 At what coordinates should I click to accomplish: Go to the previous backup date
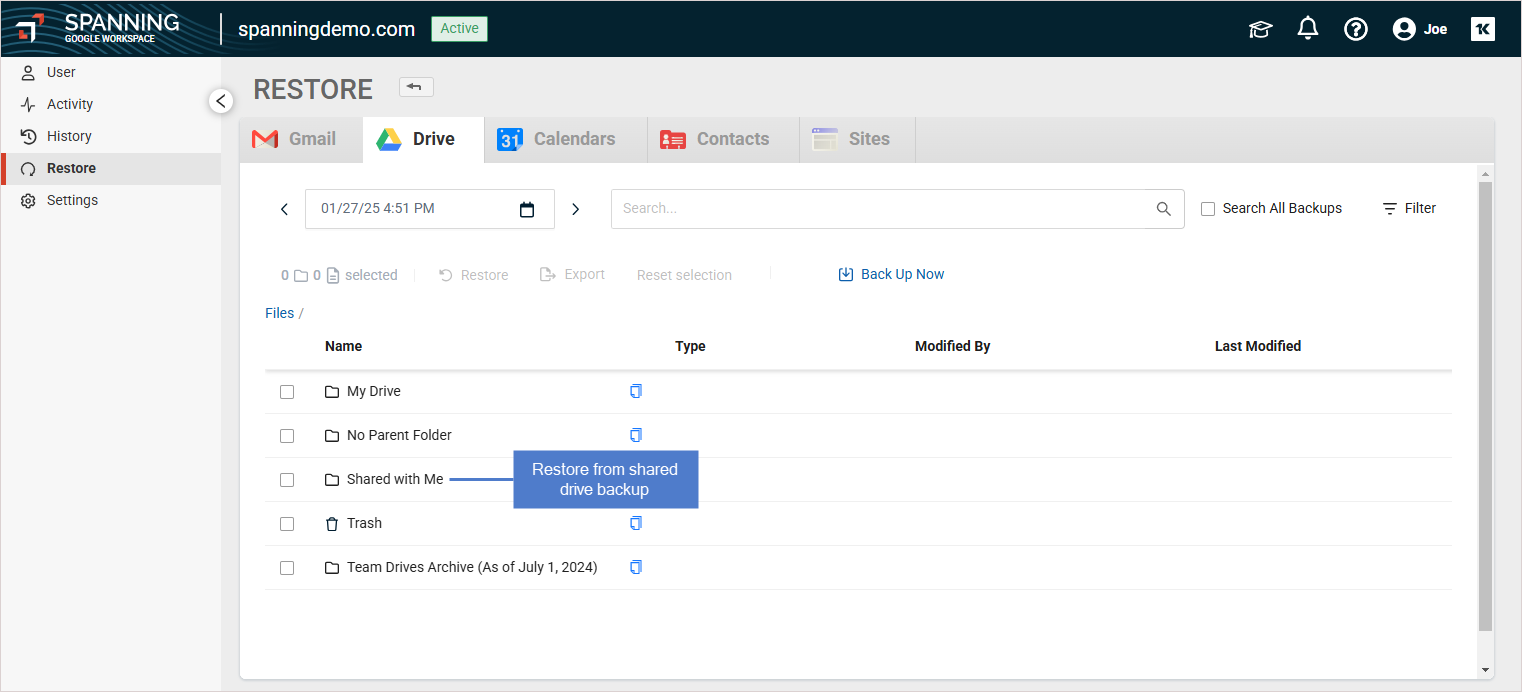284,209
